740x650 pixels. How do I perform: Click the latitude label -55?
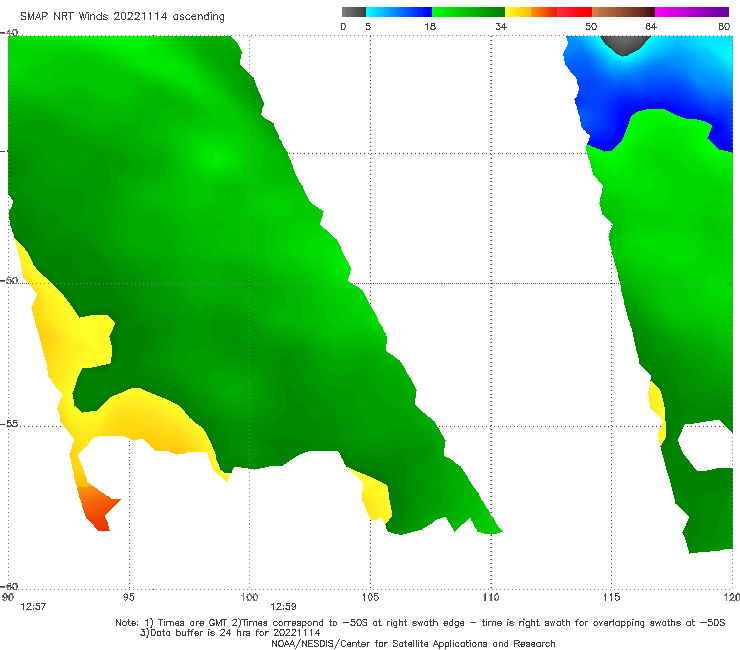[x=9, y=424]
